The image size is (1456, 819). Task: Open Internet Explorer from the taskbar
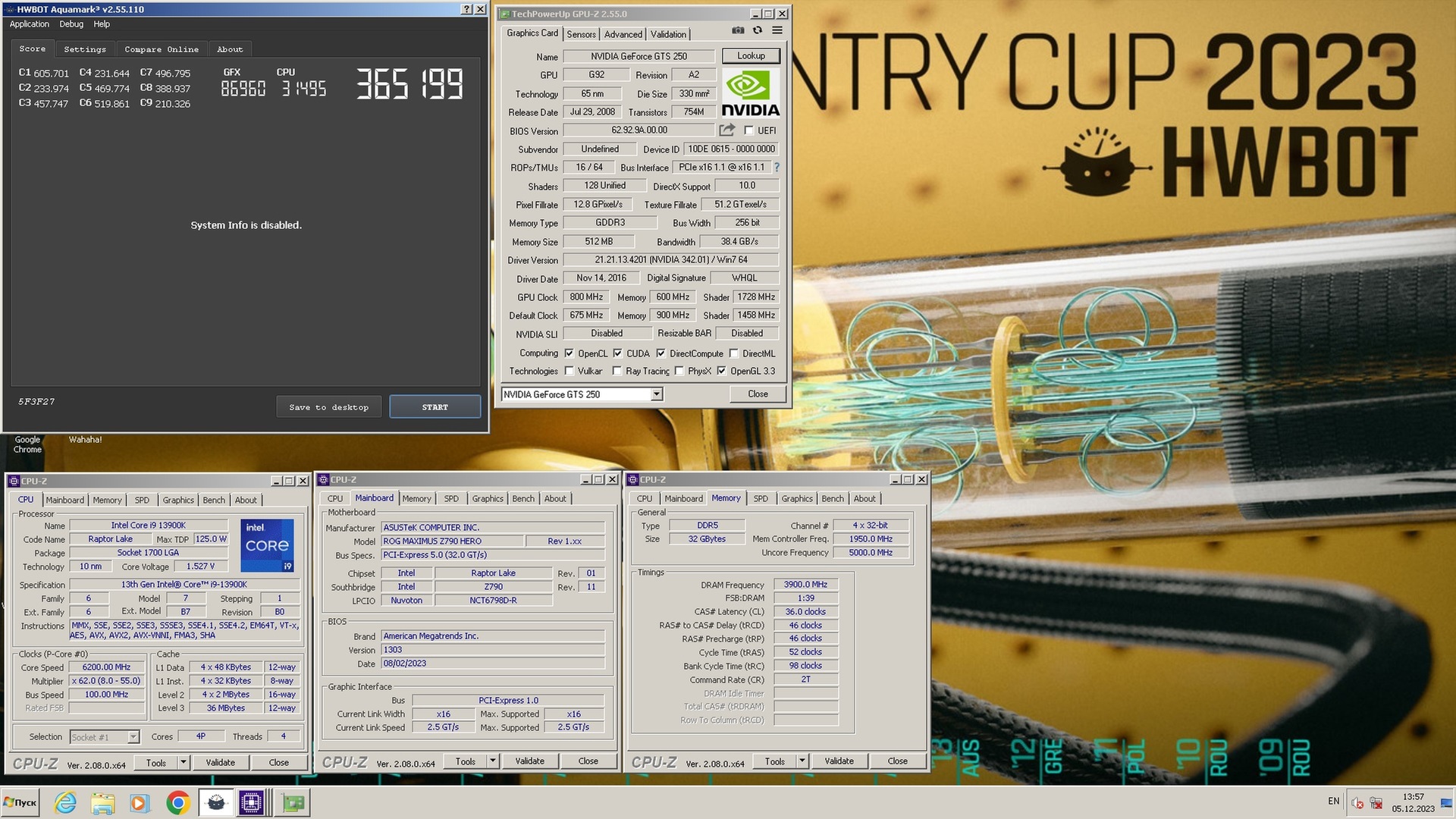pyautogui.click(x=66, y=802)
